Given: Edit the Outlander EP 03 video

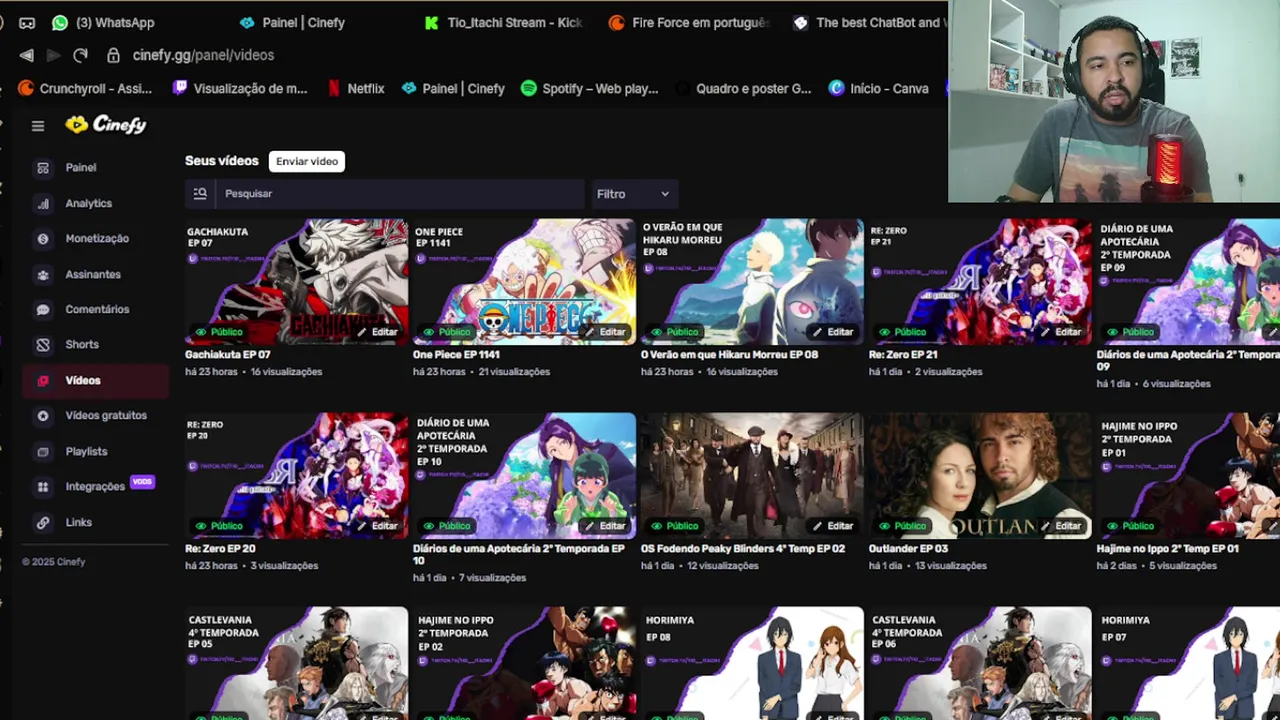Looking at the screenshot, I should pos(1062,526).
